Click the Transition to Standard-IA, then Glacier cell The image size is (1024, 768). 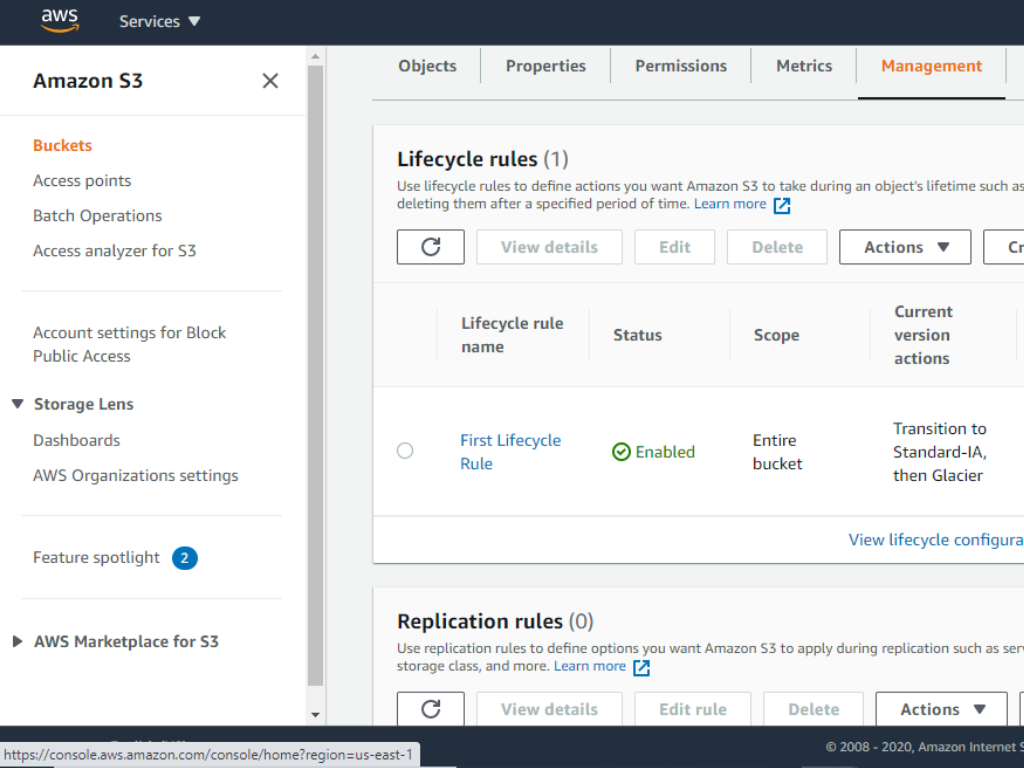point(940,452)
